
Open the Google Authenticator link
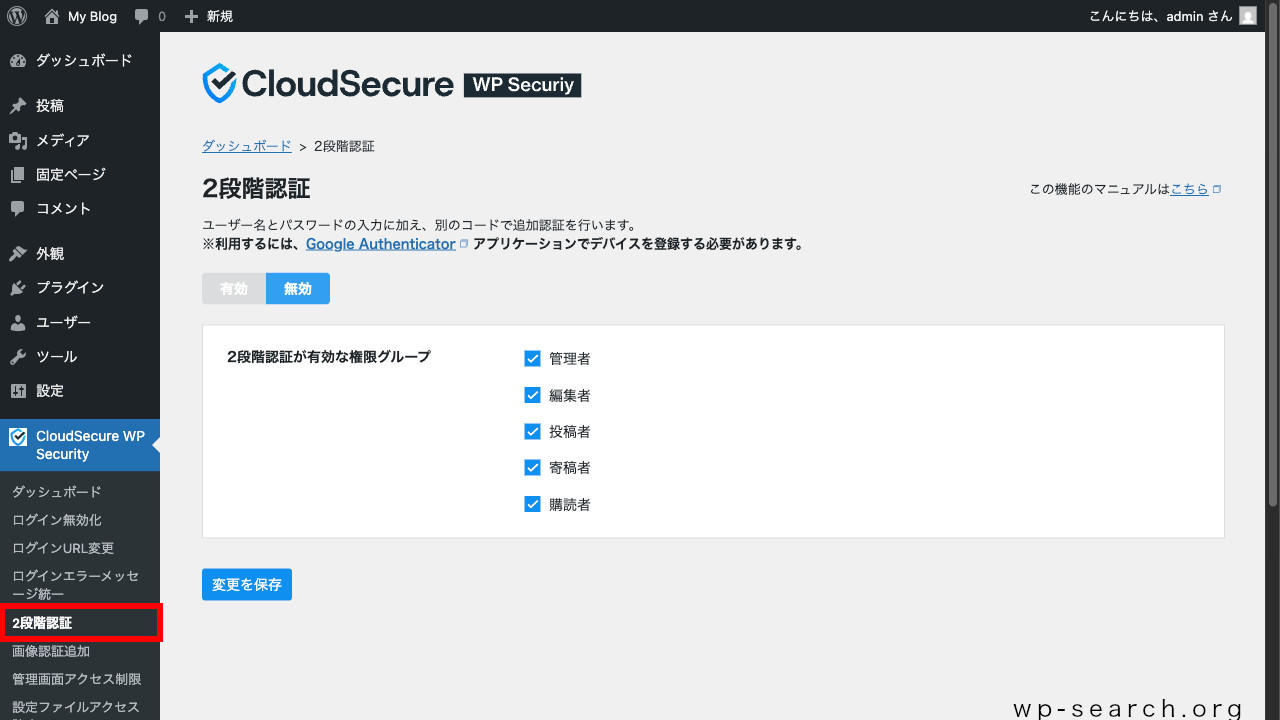coord(380,243)
